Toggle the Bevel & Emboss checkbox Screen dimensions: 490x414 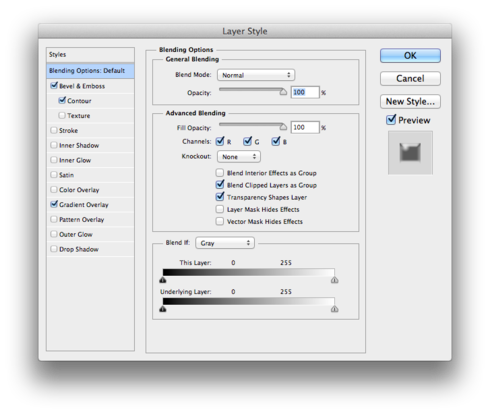pos(54,85)
